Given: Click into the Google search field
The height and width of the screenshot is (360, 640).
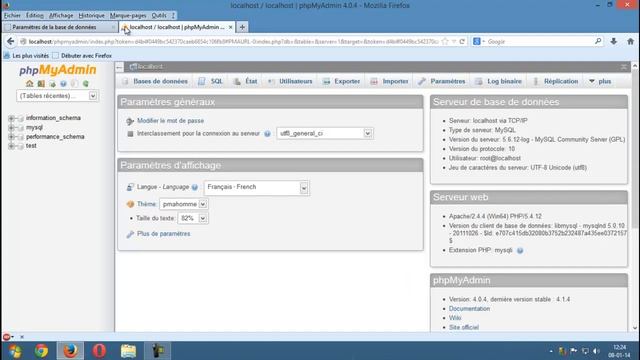Looking at the screenshot, I should coord(539,41).
